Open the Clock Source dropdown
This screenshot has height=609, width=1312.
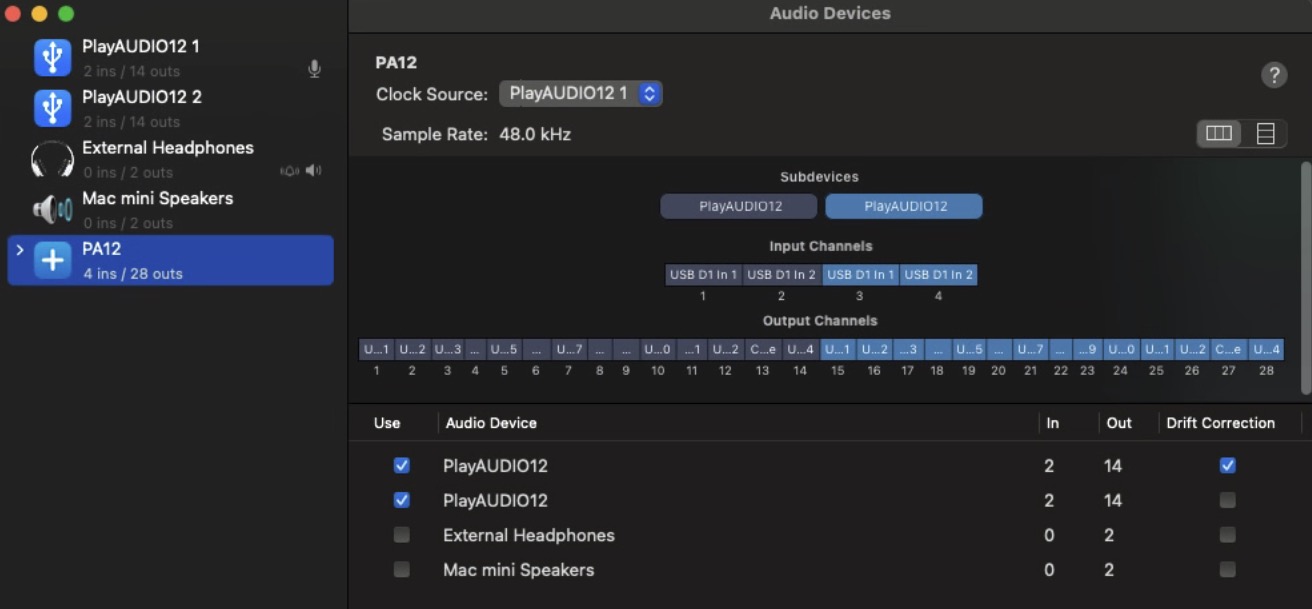580,94
